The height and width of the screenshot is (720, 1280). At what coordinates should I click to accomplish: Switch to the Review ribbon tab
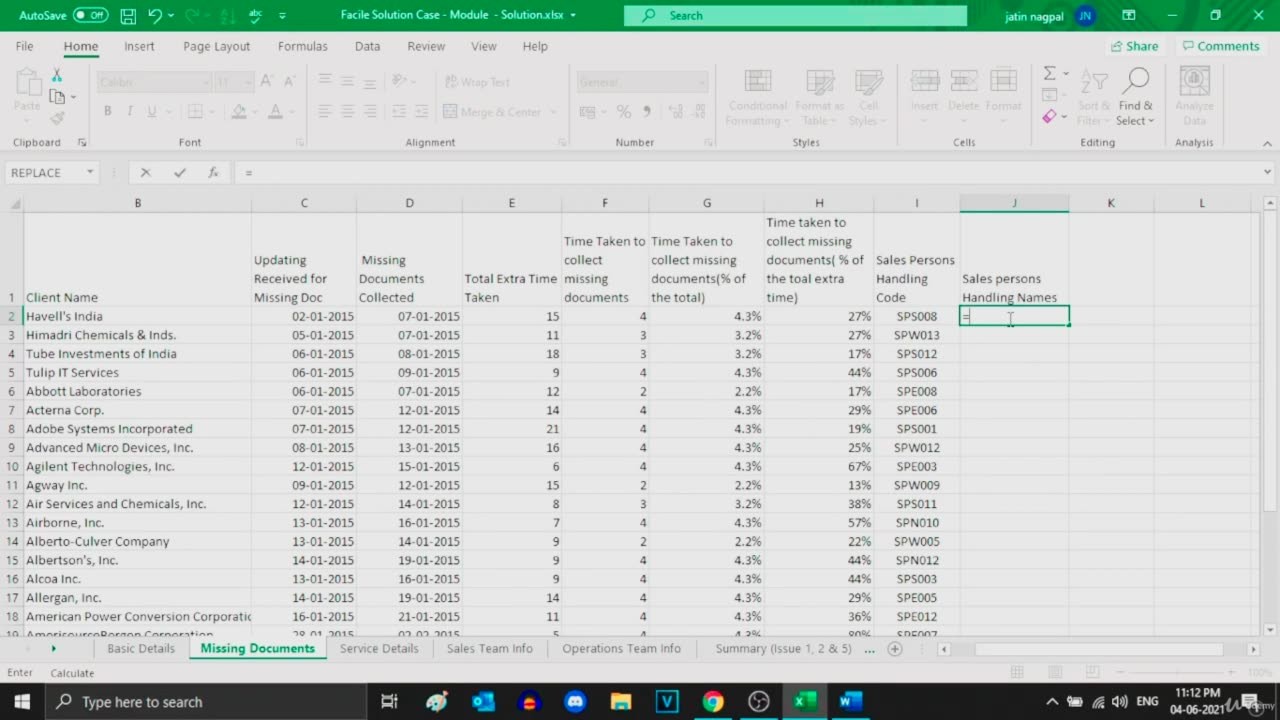tap(426, 46)
